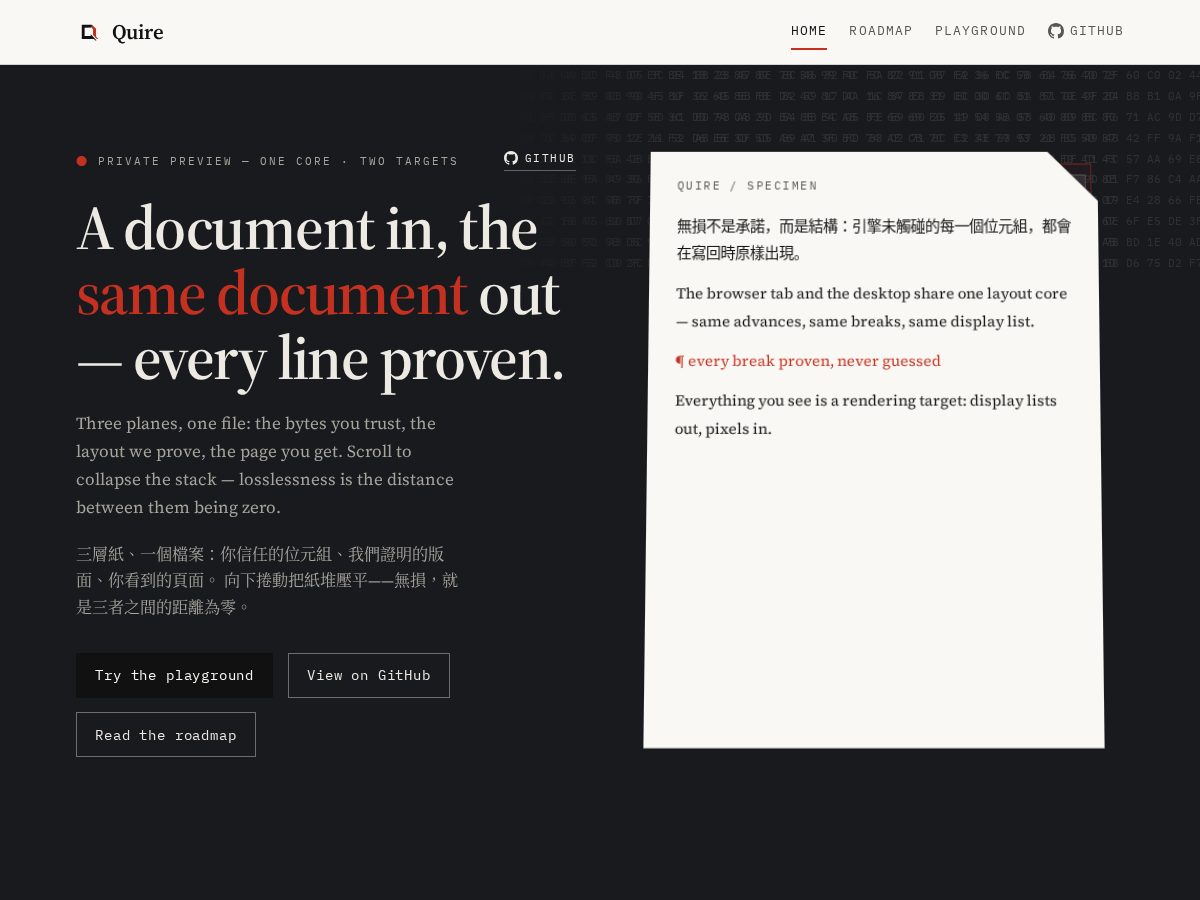Open the GitHub text link in navigation

1097,31
